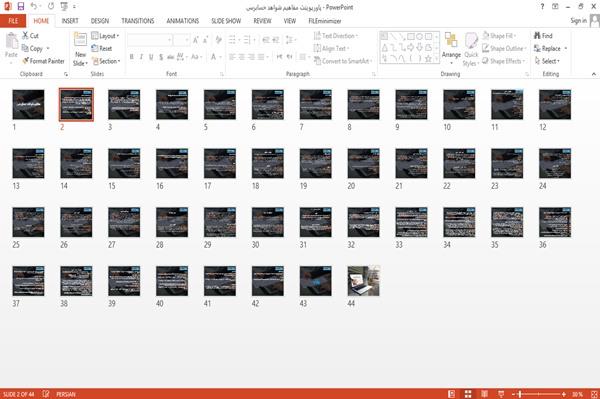Toggle Align Right paragraph option

coord(251,57)
